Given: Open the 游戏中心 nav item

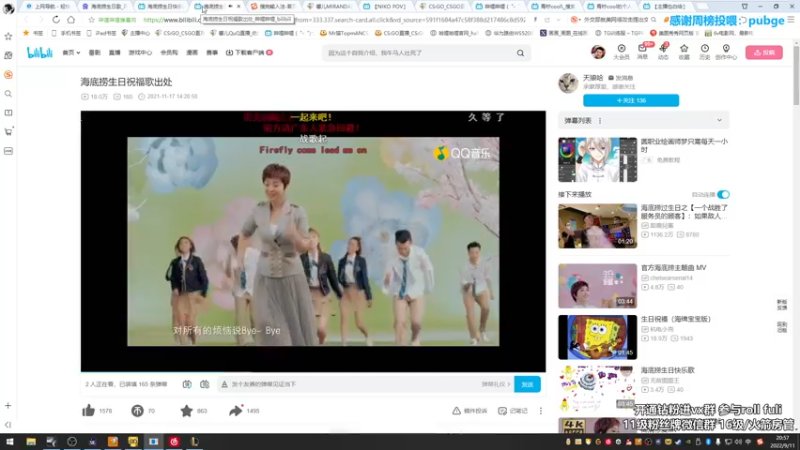Looking at the screenshot, I should point(140,53).
